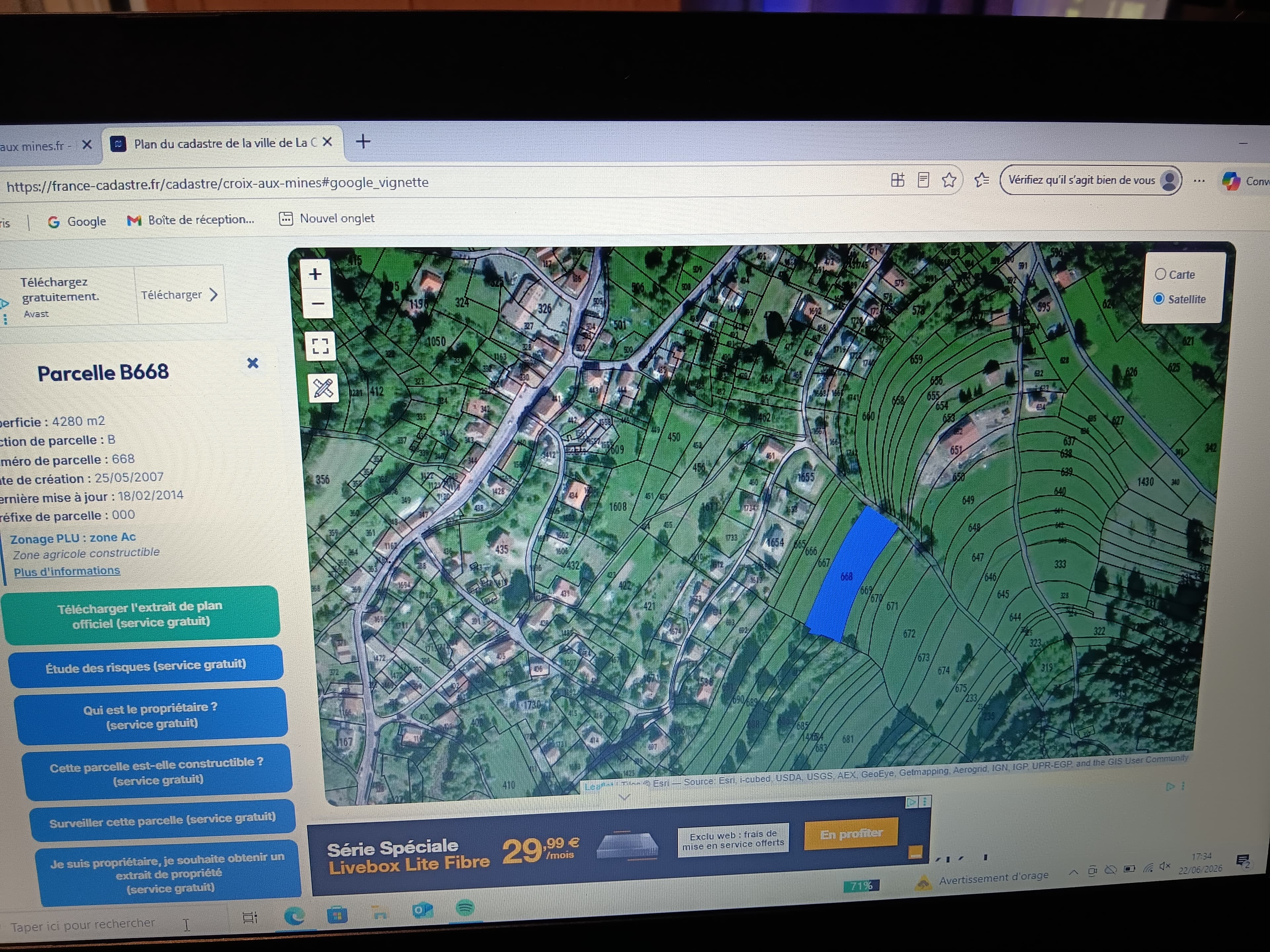Viewport: 1270px width, 952px height.
Task: Expand the hidden system tray icons chevron
Action: point(1073,872)
